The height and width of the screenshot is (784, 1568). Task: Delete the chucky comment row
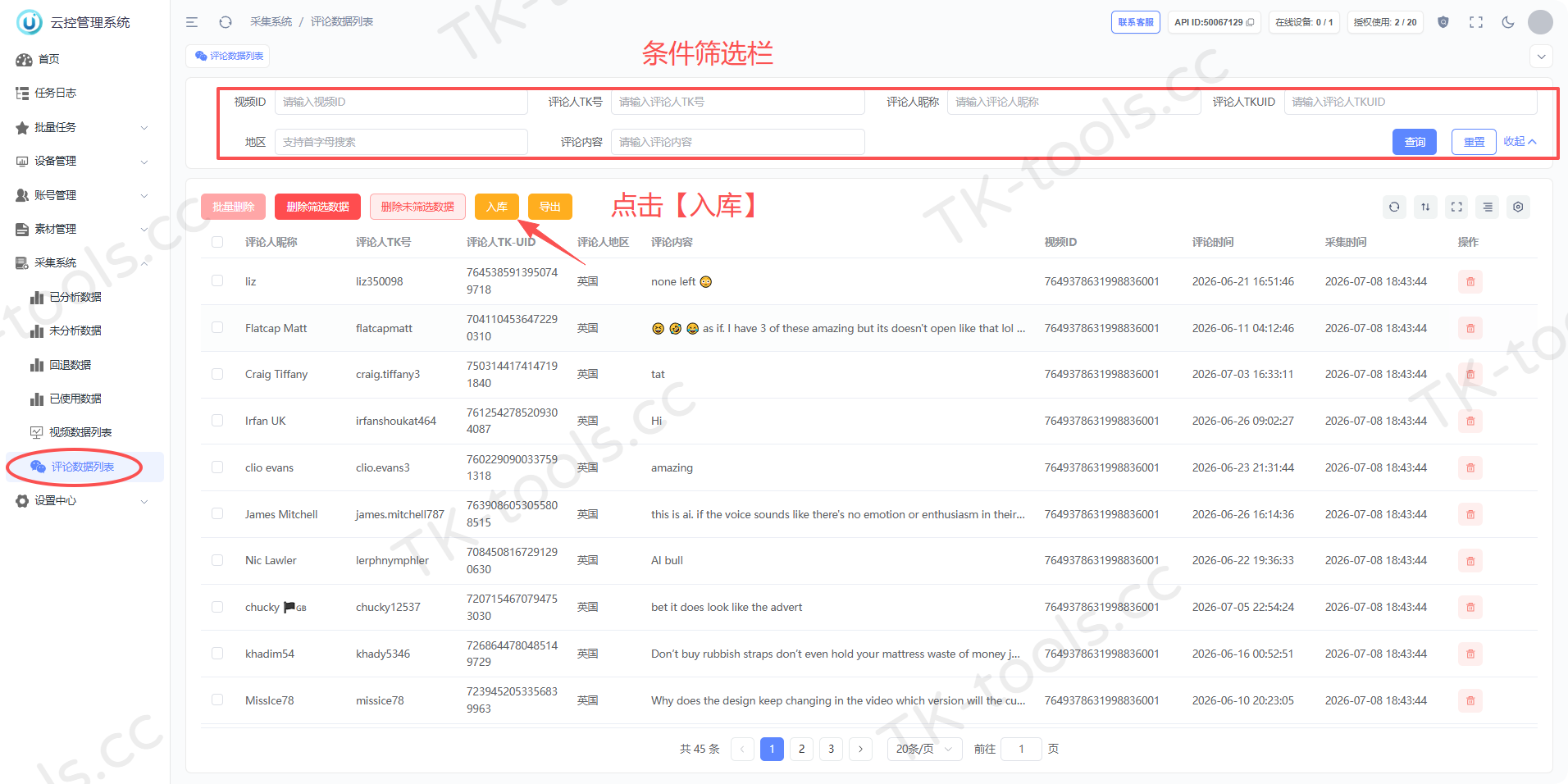pyautogui.click(x=1470, y=607)
